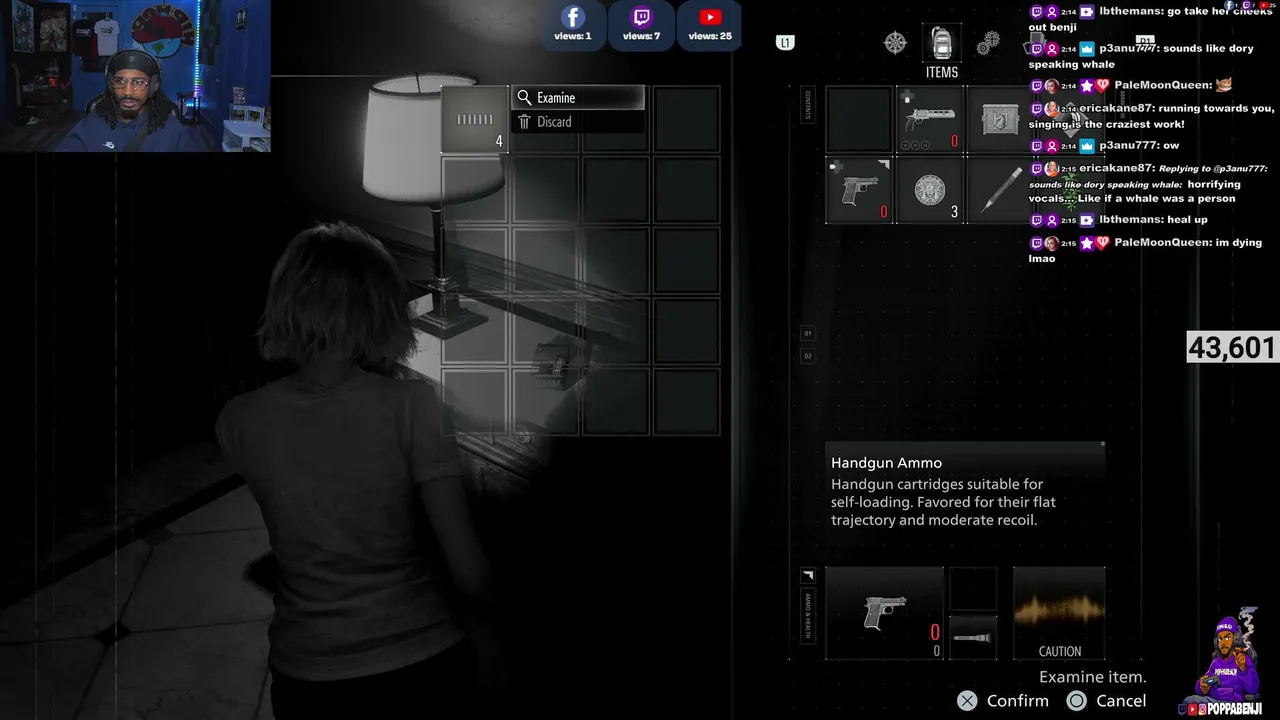Click the L1 shoulder button prompt
The width and height of the screenshot is (1280, 720).
[785, 42]
